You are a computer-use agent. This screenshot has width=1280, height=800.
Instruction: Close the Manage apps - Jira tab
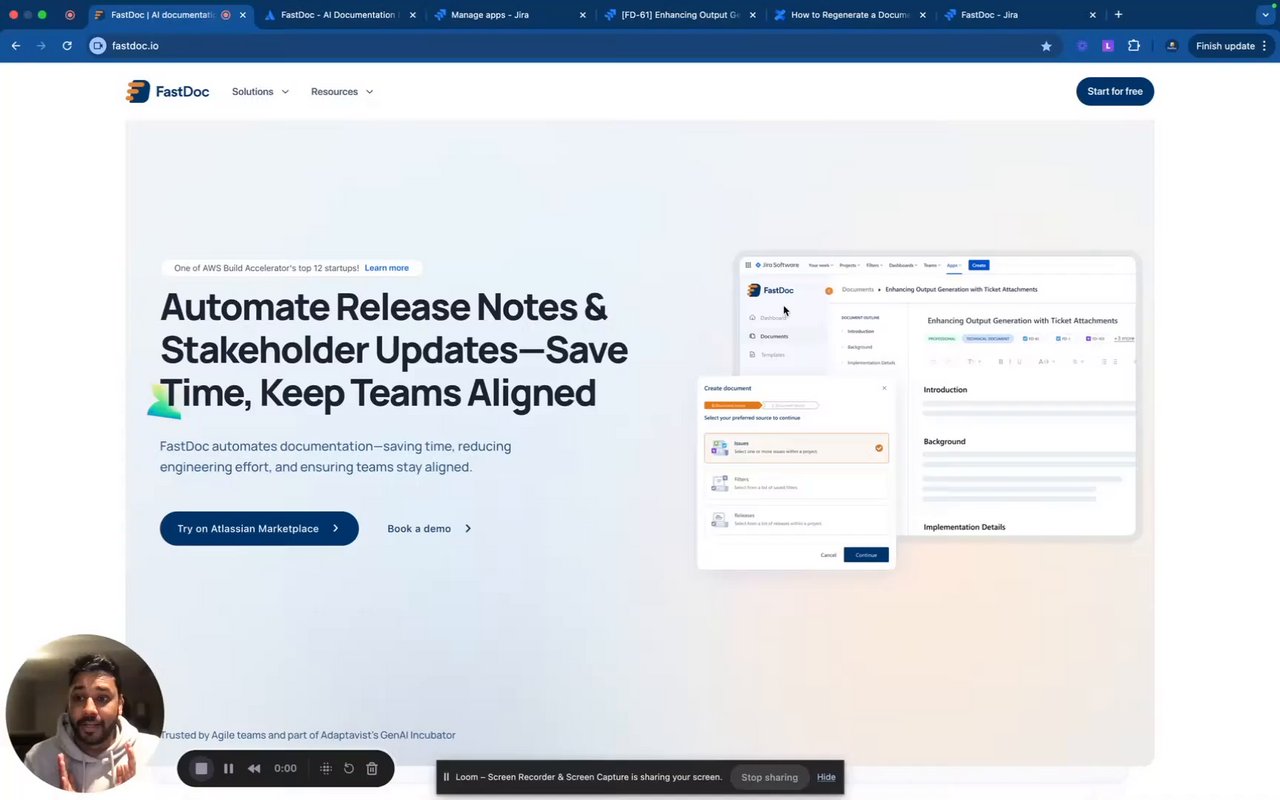[583, 15]
